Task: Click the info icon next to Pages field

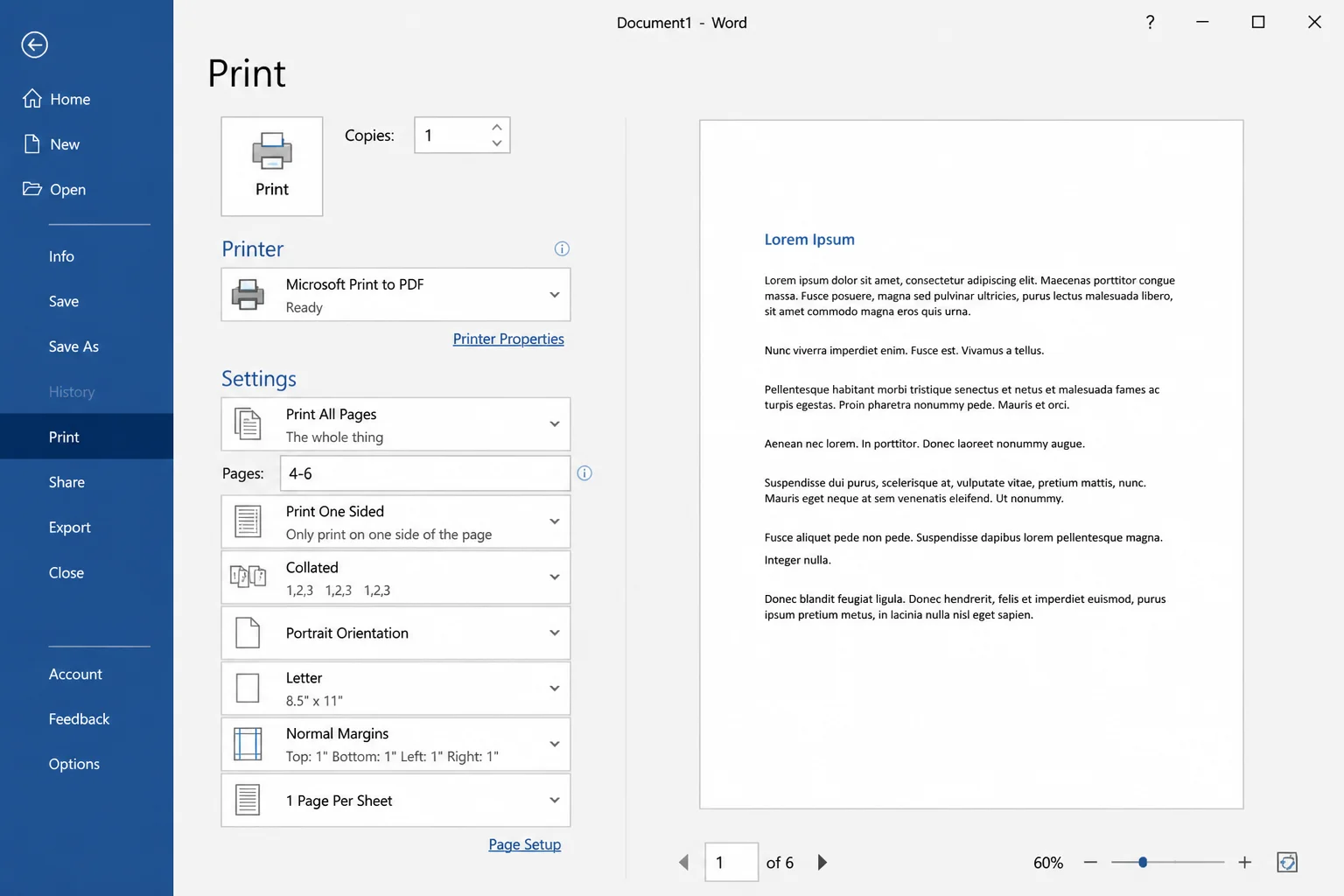Action: [584, 473]
